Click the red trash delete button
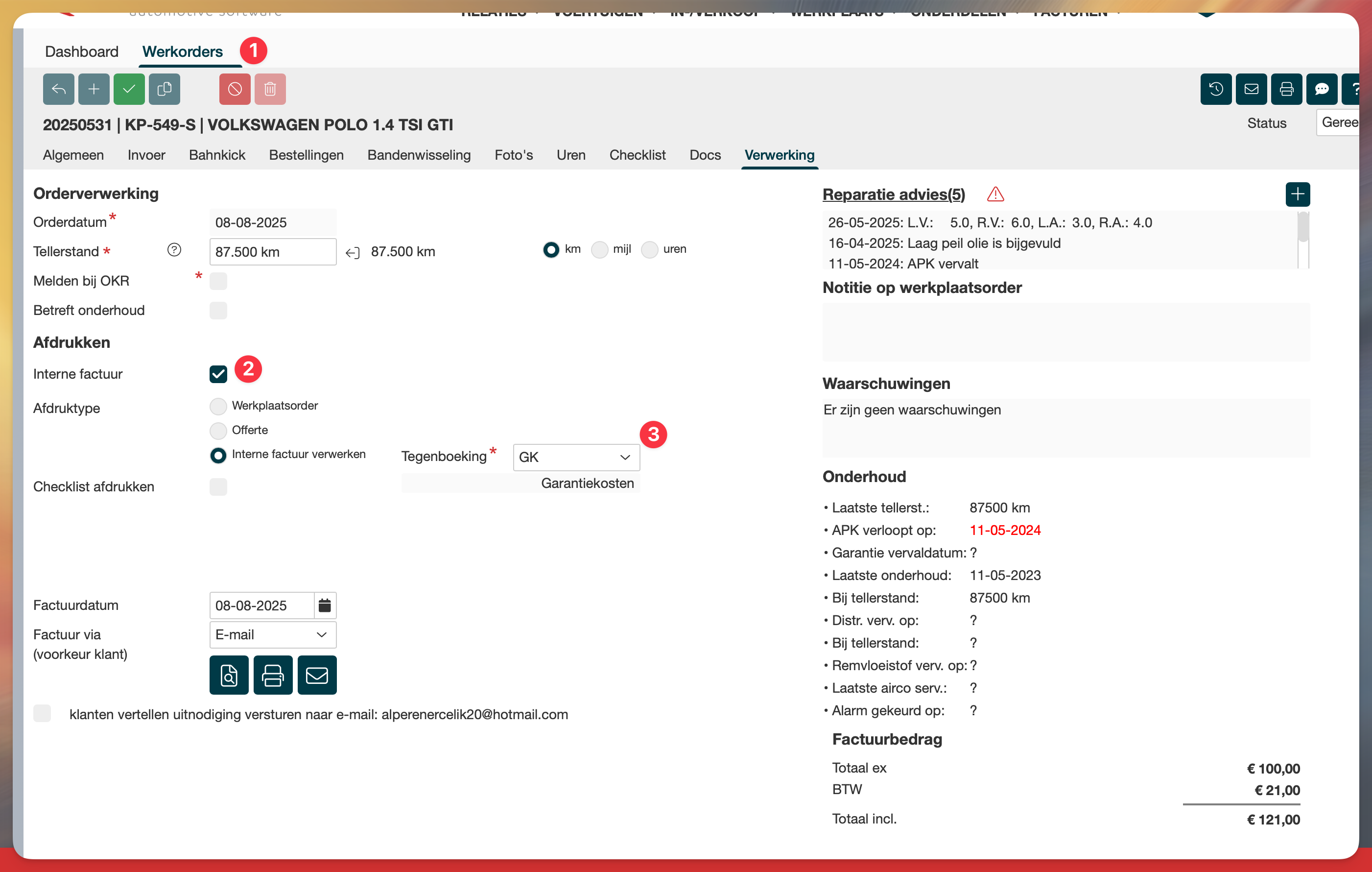Screen dimensions: 1372x872 click(270, 89)
